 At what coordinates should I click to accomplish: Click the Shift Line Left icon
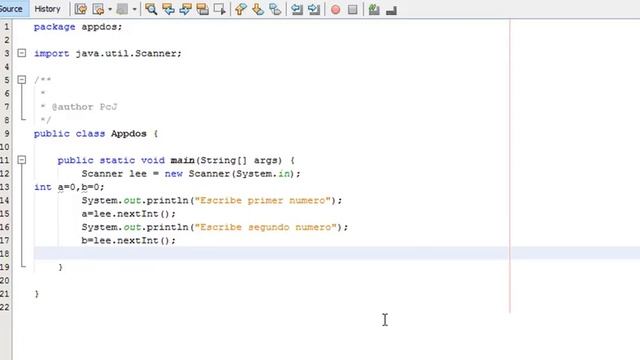(297, 9)
